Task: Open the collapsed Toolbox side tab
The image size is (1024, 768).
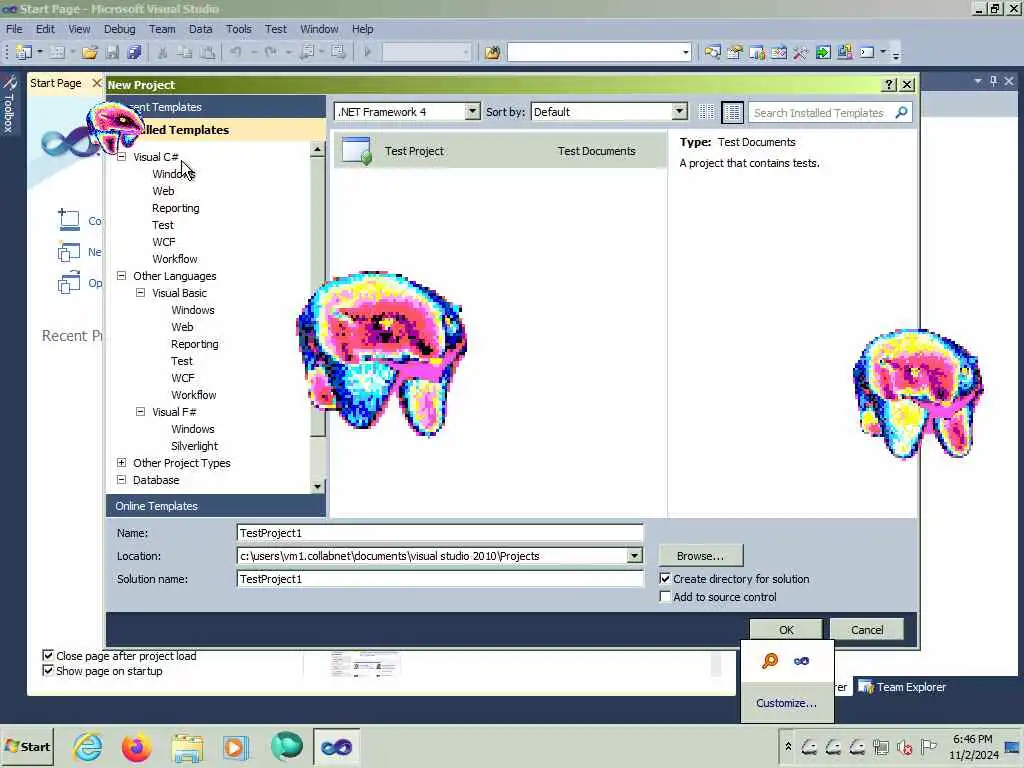Action: [x=9, y=104]
